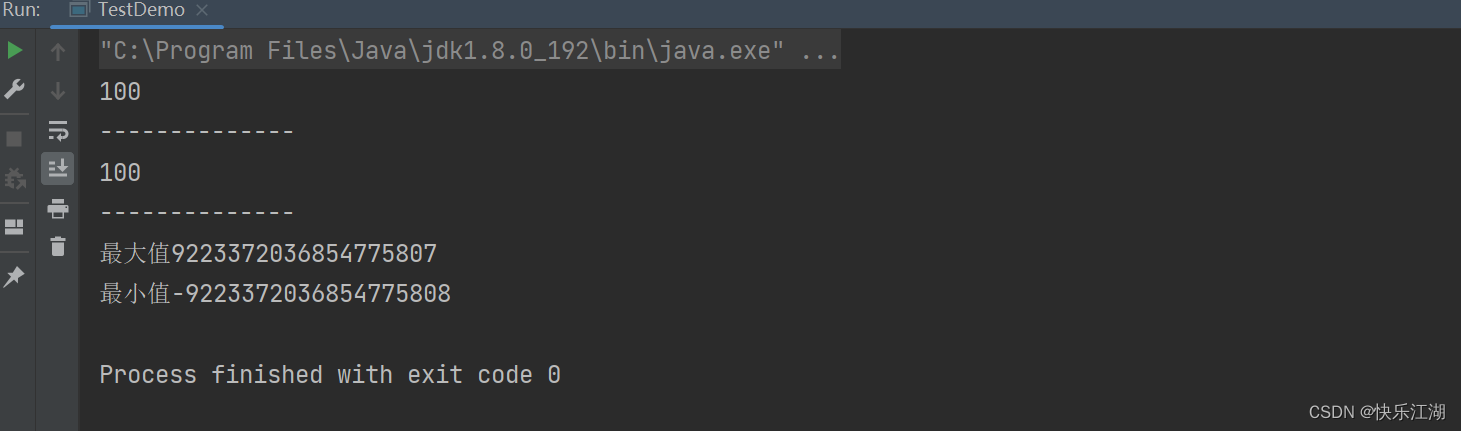Open the Restore Layout icon
Image resolution: width=1461 pixels, height=431 pixels.
click(14, 227)
